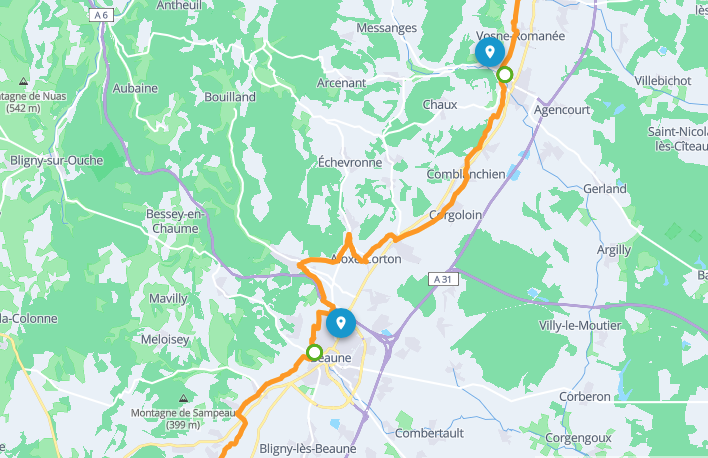Select the green waypoint circle at Beaune

pos(314,352)
